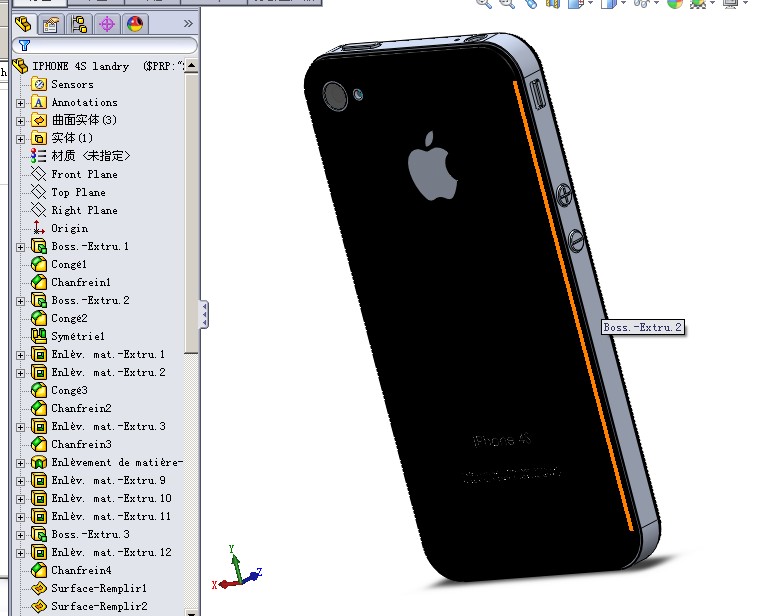Expand the Boss.-Extru.2 feature in tree
The image size is (783, 616).
20,301
